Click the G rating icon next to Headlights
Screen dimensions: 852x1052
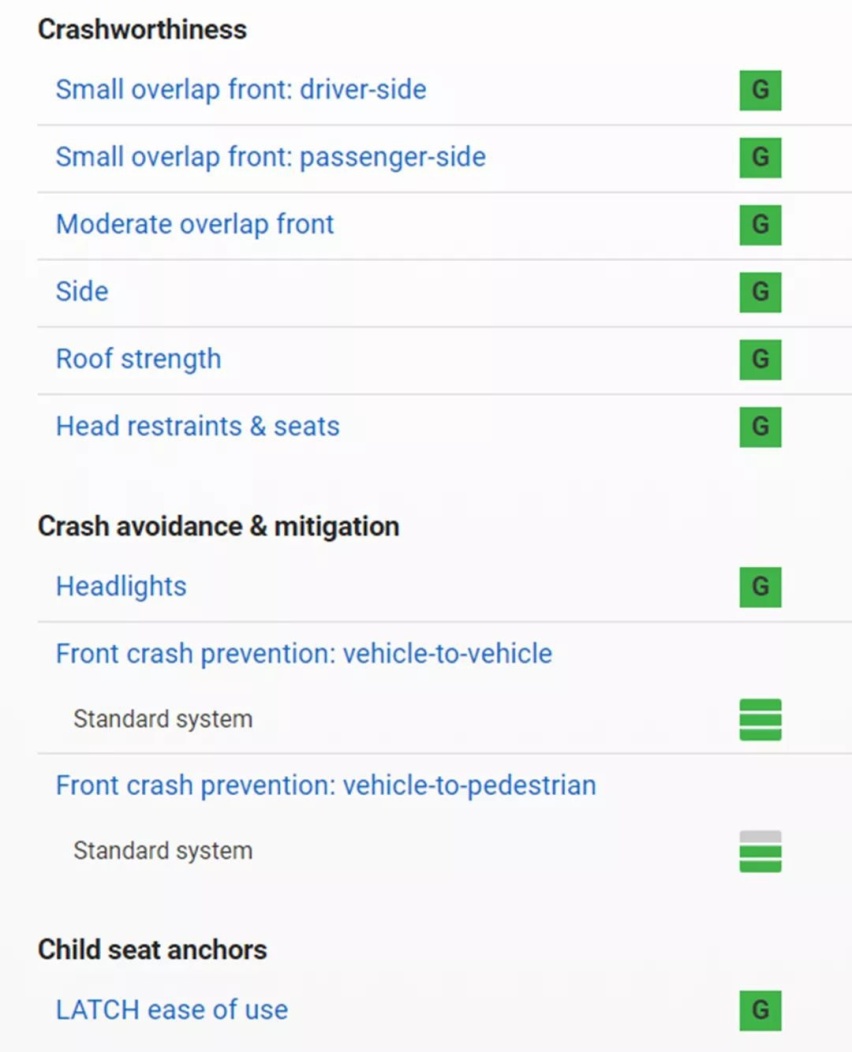tap(760, 587)
